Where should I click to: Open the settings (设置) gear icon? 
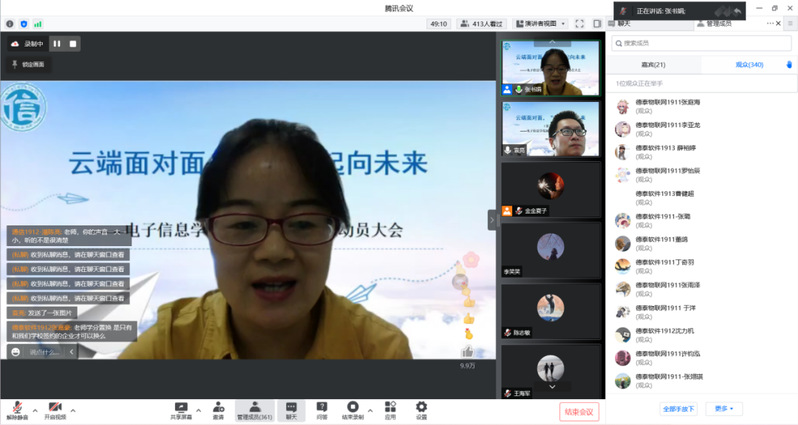pos(421,409)
